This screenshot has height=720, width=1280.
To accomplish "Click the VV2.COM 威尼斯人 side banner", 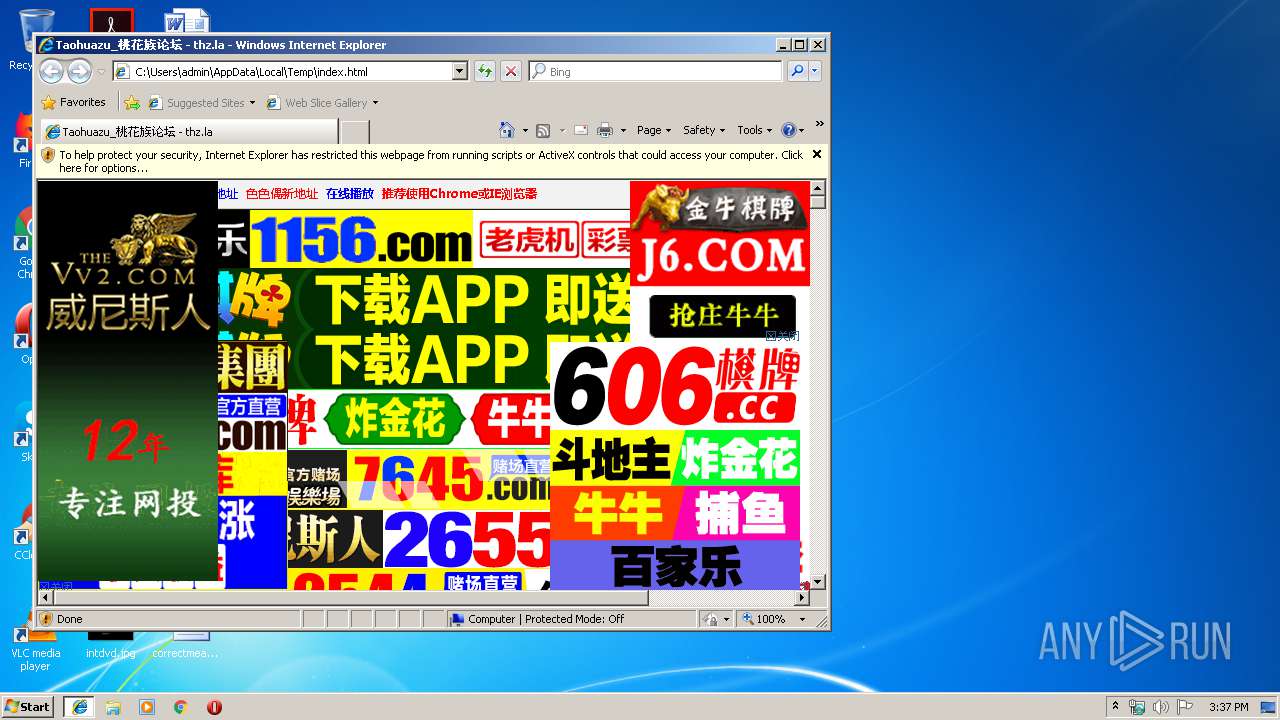I will [127, 380].
